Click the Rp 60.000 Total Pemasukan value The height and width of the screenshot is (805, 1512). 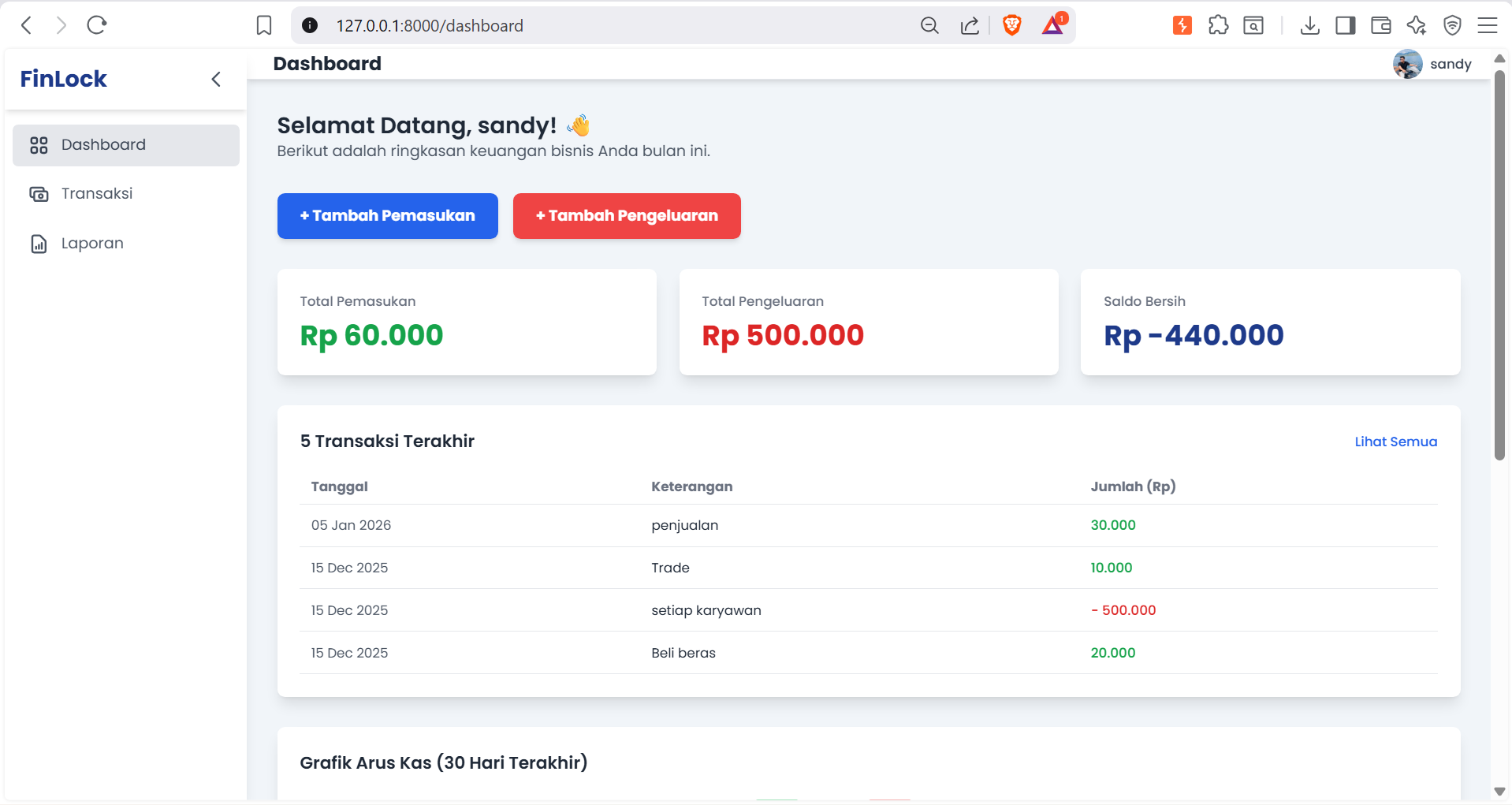click(x=371, y=336)
